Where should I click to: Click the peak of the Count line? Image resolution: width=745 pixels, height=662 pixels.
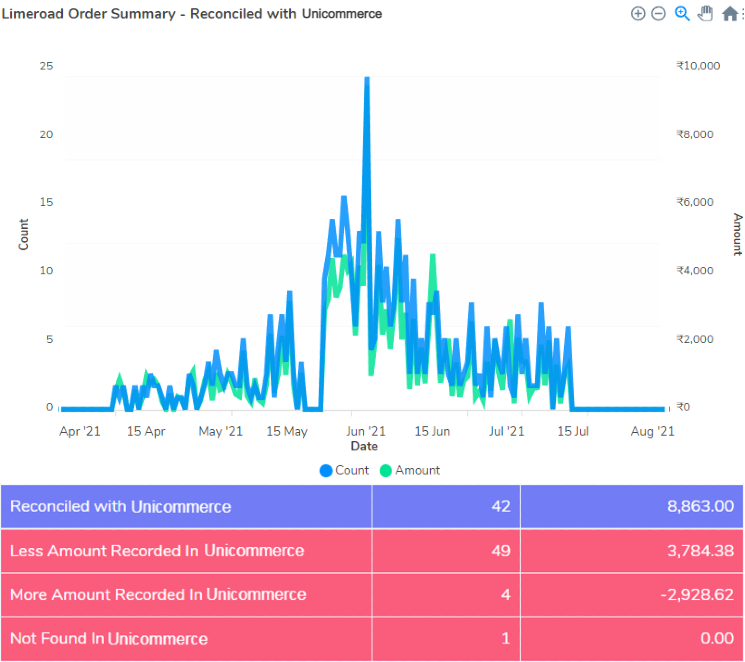(367, 77)
